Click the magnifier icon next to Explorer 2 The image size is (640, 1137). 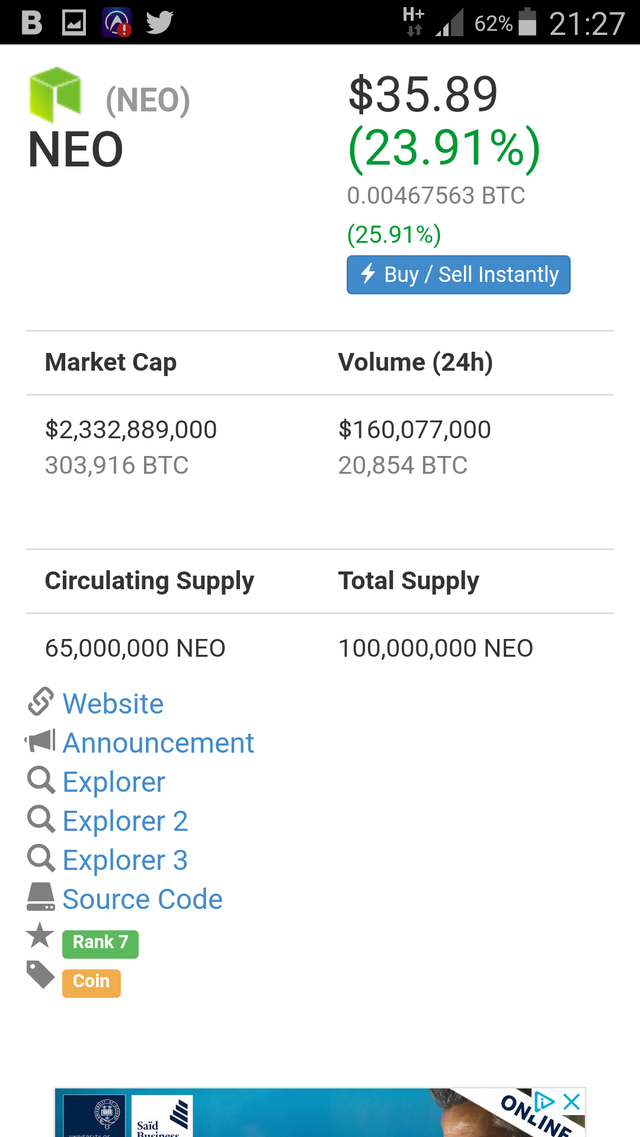pyautogui.click(x=41, y=819)
